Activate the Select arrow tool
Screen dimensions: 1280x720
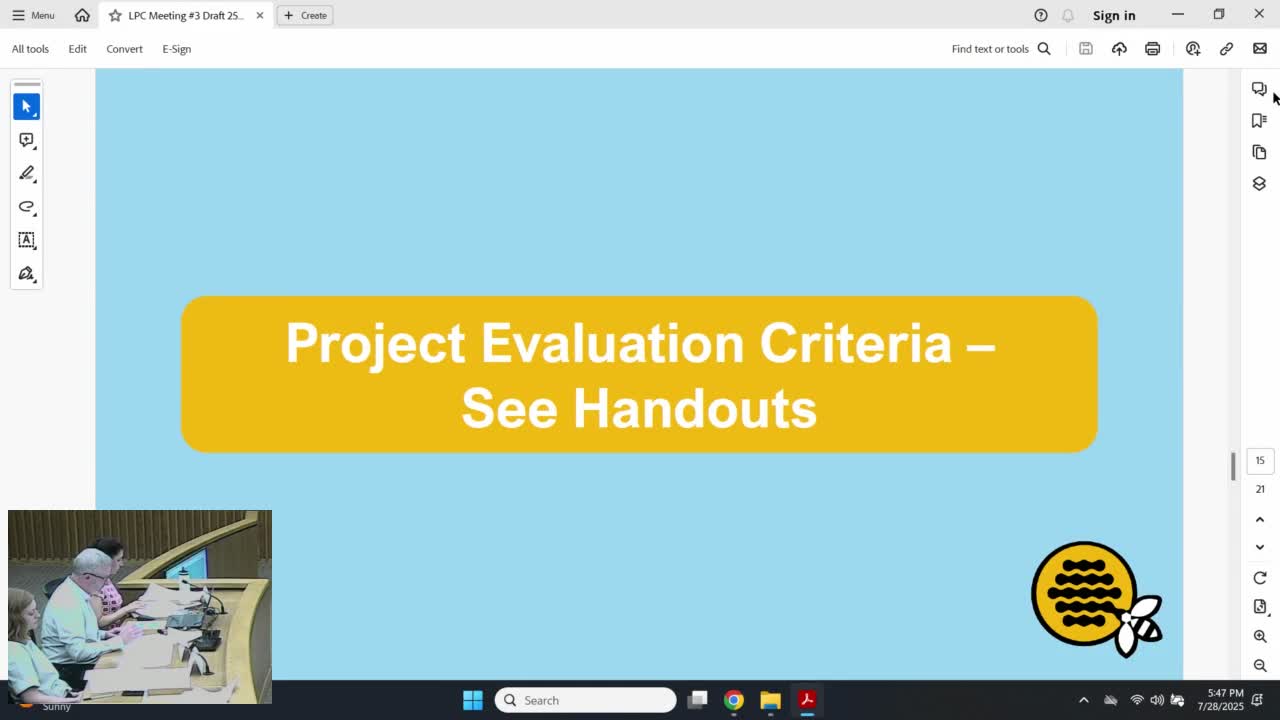(x=26, y=106)
